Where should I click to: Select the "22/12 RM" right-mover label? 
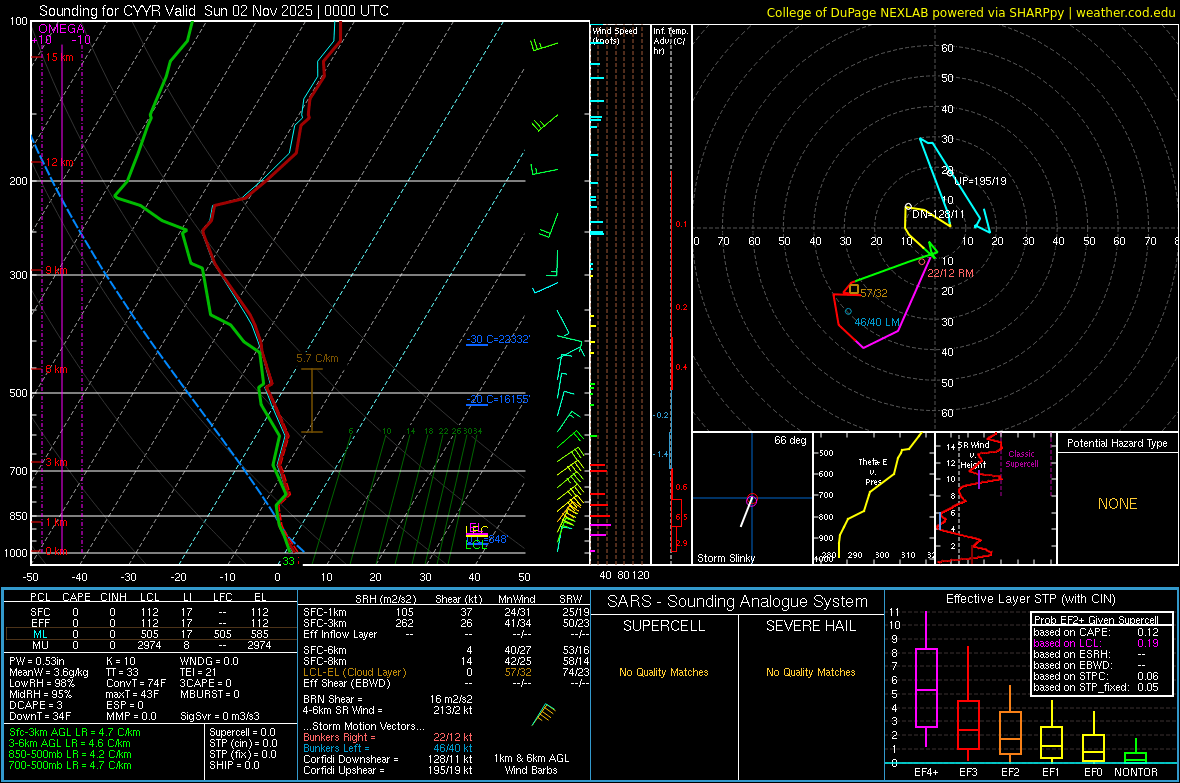coord(950,273)
